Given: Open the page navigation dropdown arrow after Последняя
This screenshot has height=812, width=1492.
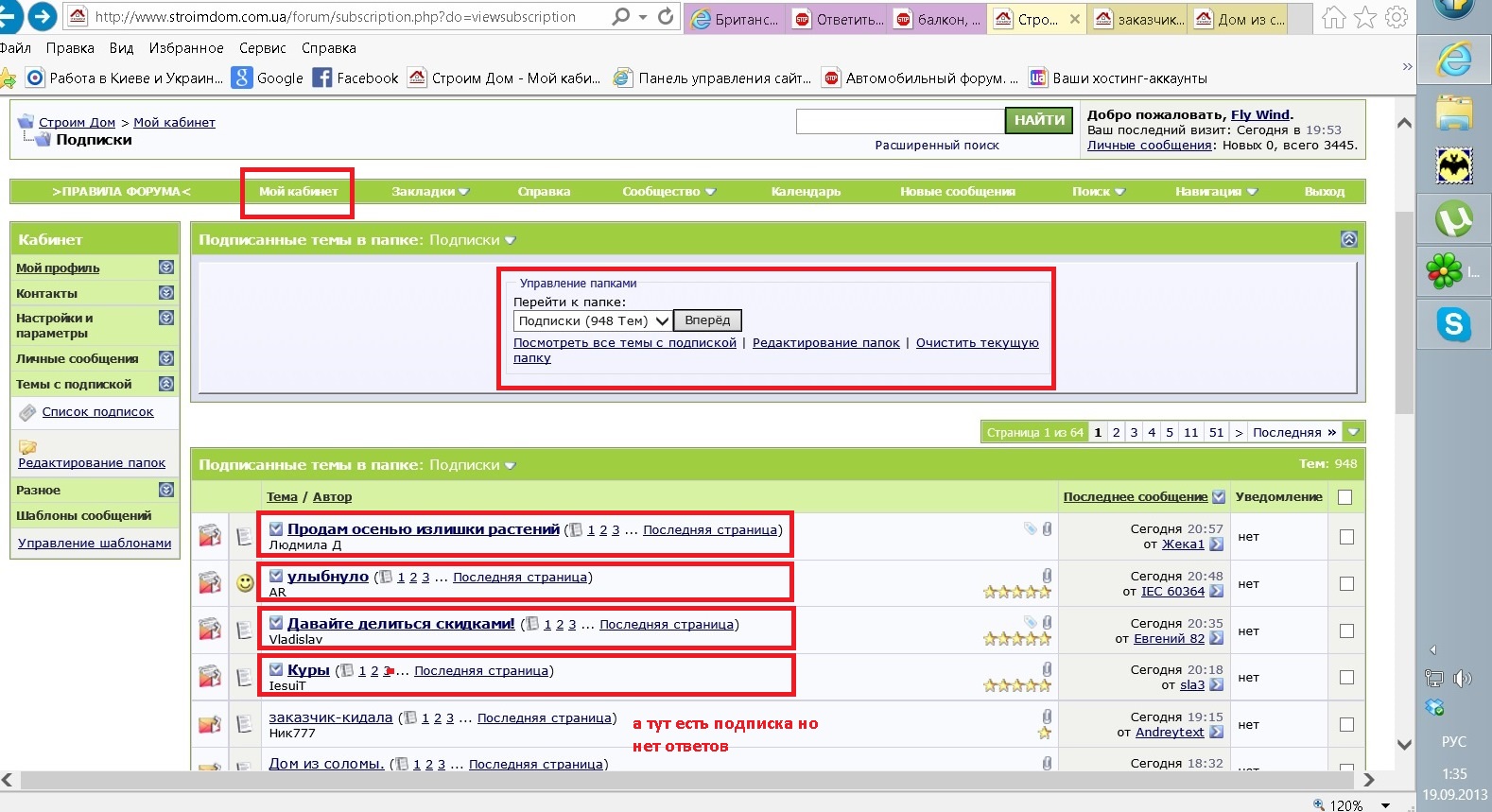Looking at the screenshot, I should pyautogui.click(x=1354, y=433).
